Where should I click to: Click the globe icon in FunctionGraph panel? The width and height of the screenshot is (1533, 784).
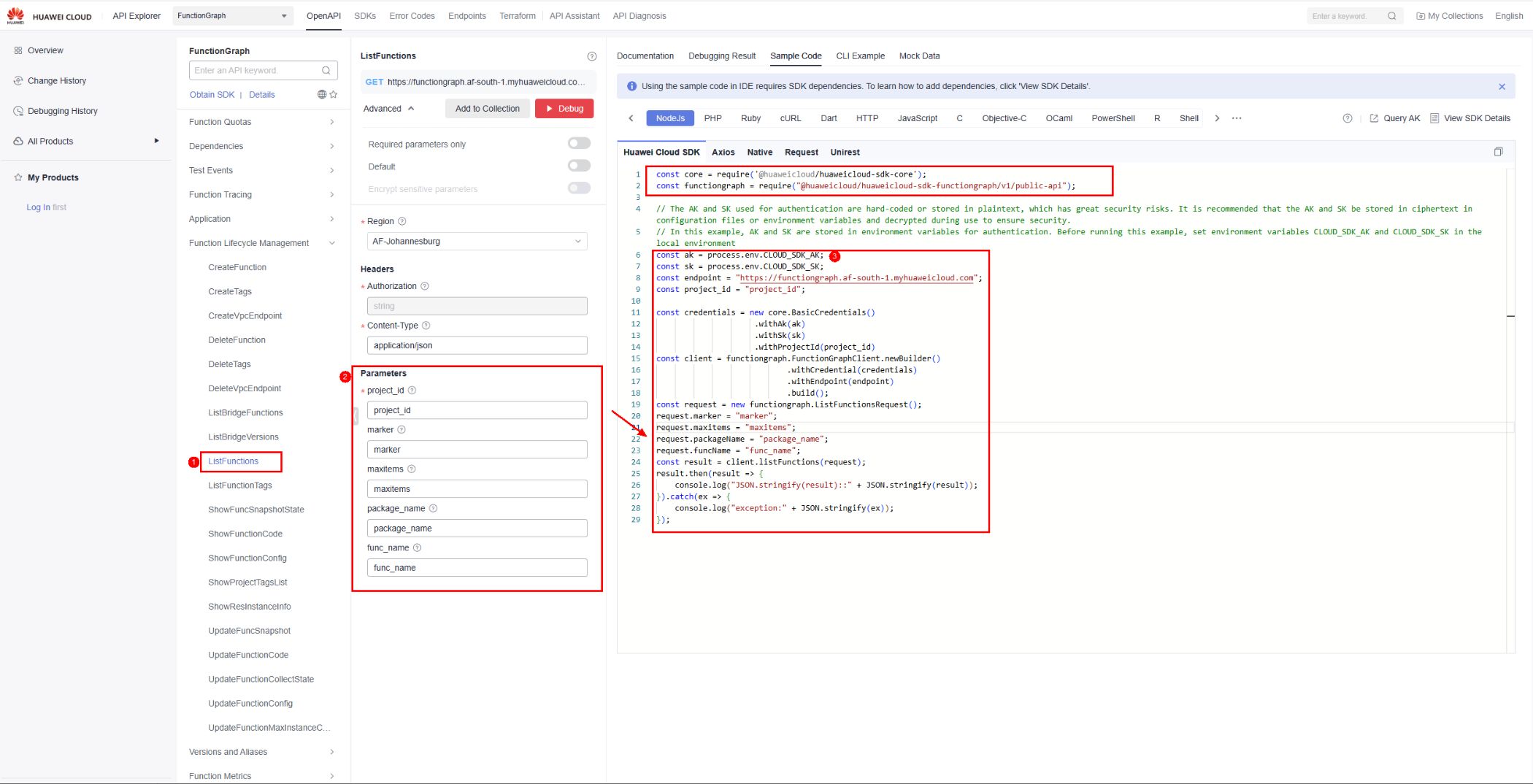pyautogui.click(x=322, y=95)
